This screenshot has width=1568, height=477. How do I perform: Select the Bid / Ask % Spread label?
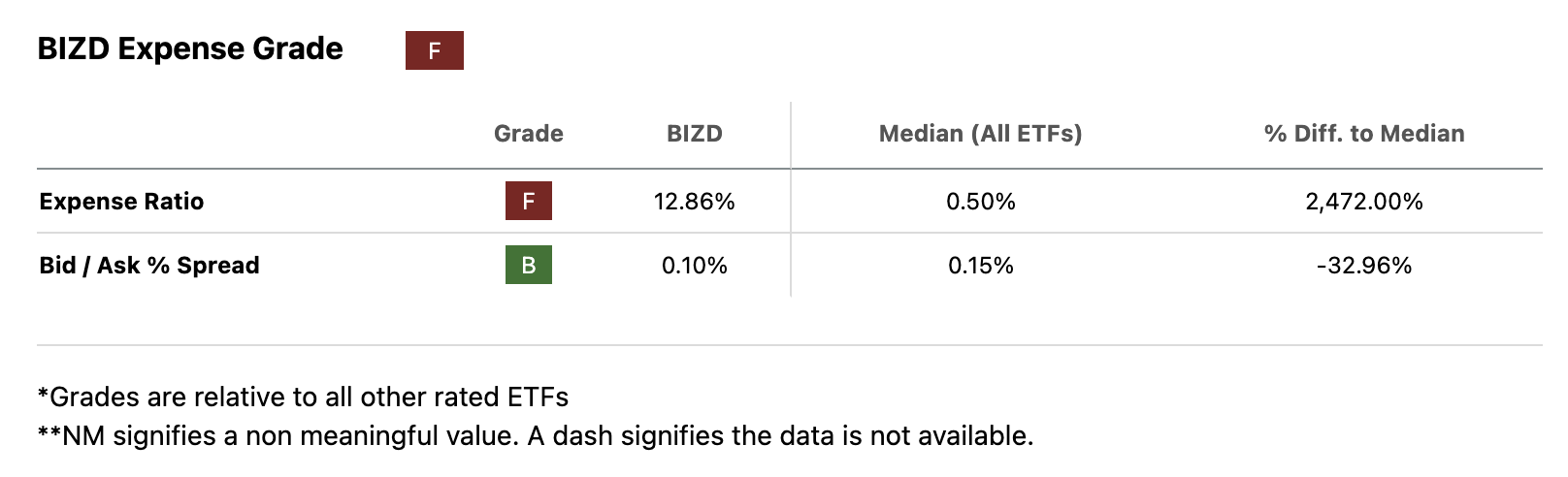tap(149, 266)
